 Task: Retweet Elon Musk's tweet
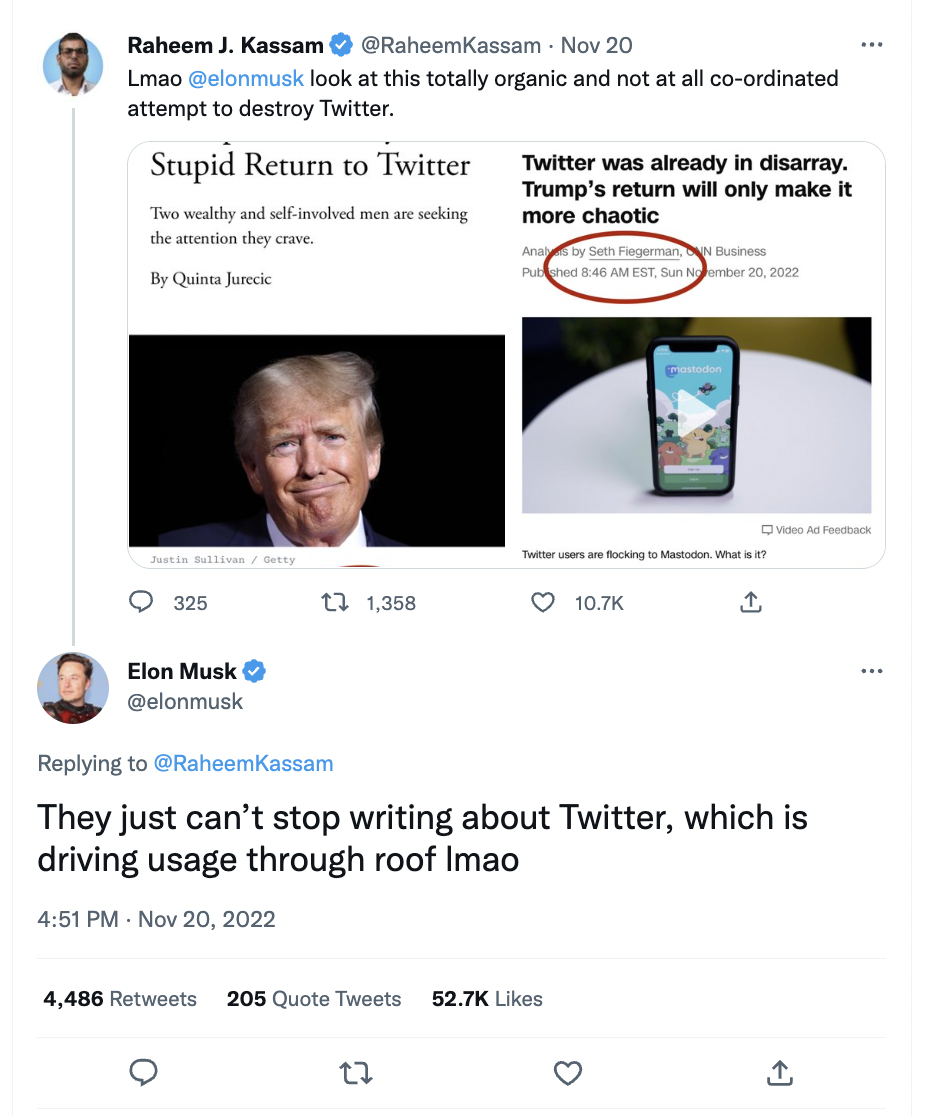click(354, 1073)
